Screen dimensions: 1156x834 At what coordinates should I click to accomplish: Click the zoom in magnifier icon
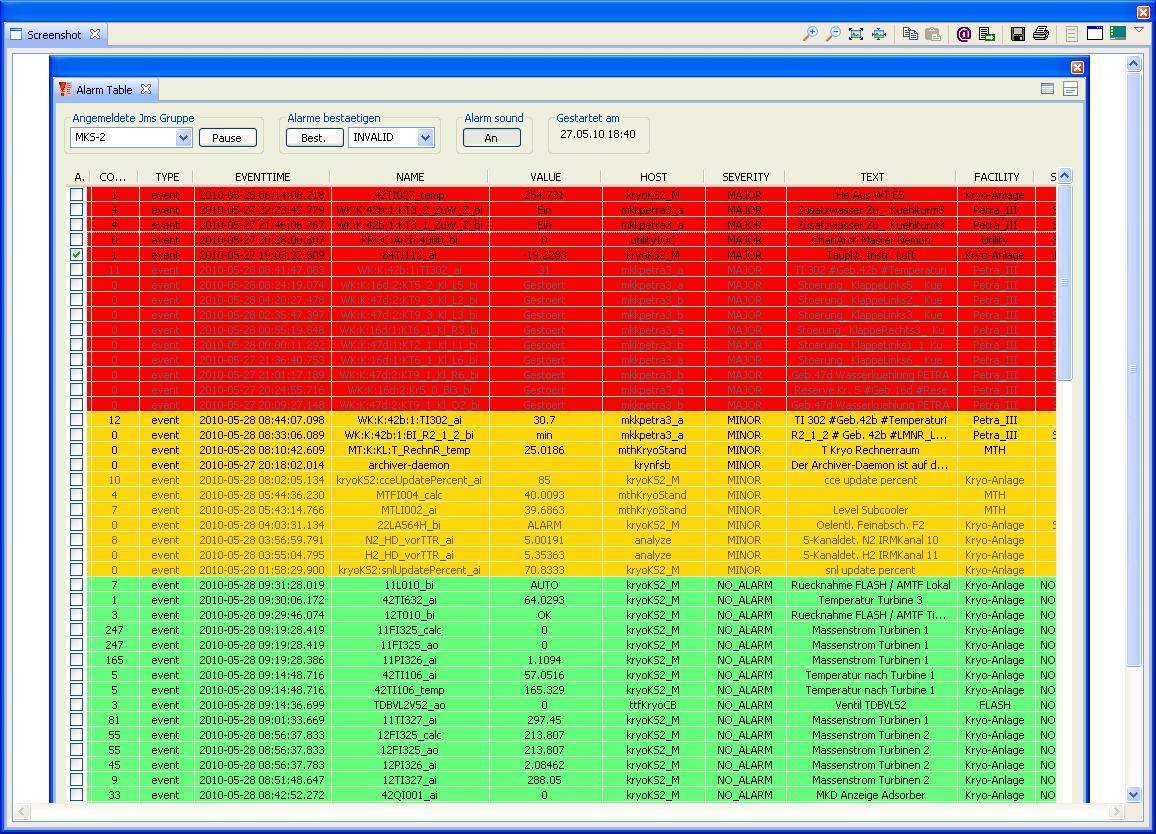tap(810, 34)
